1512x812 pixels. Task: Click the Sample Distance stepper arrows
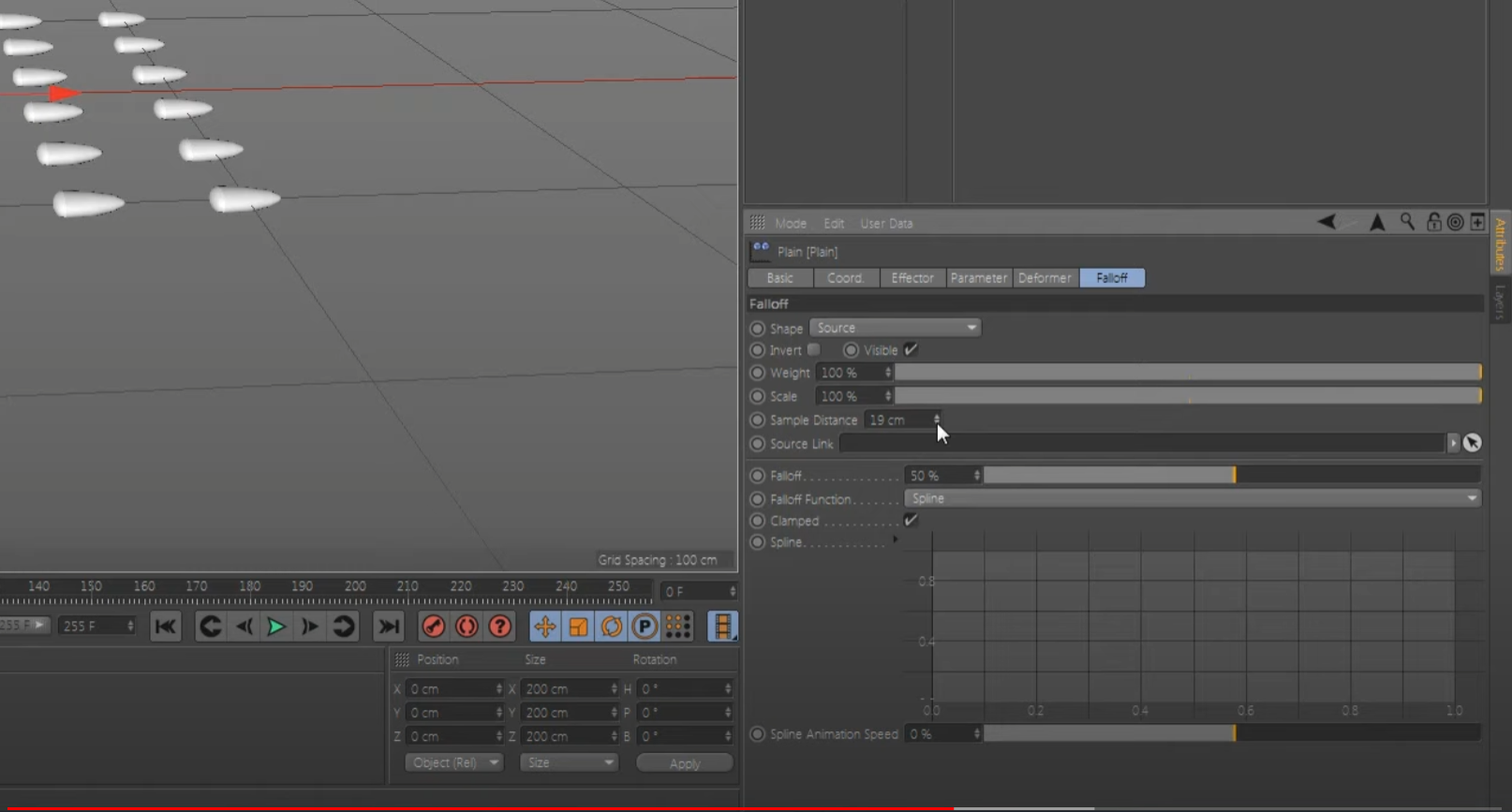tap(936, 420)
